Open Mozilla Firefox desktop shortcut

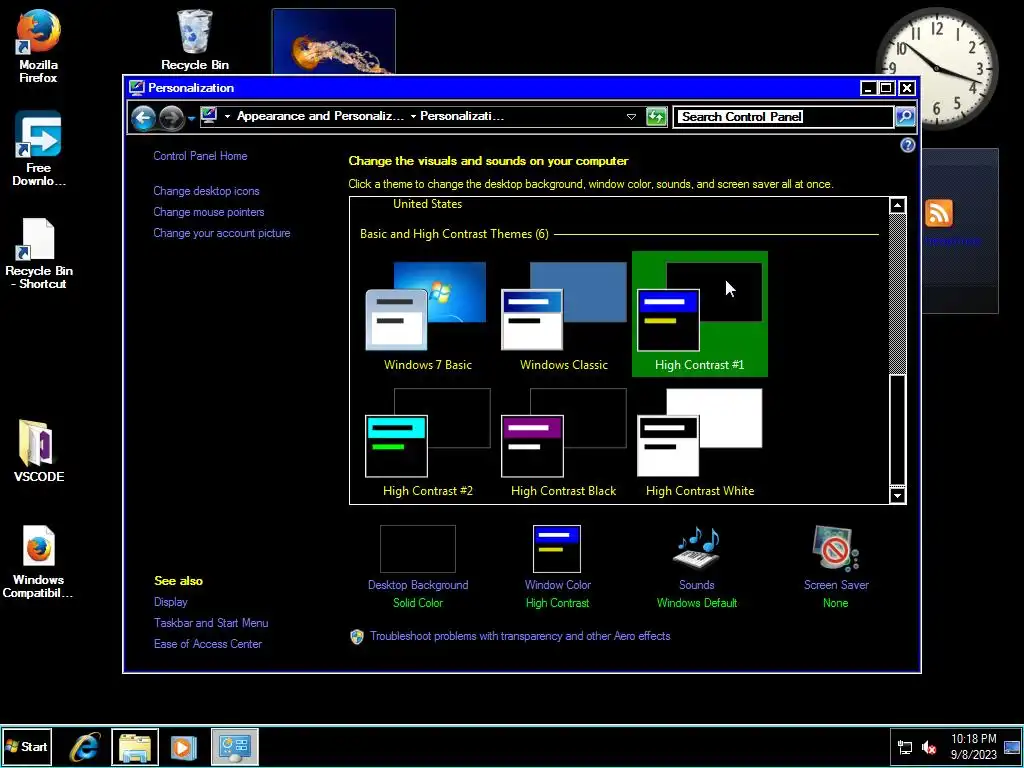(38, 46)
